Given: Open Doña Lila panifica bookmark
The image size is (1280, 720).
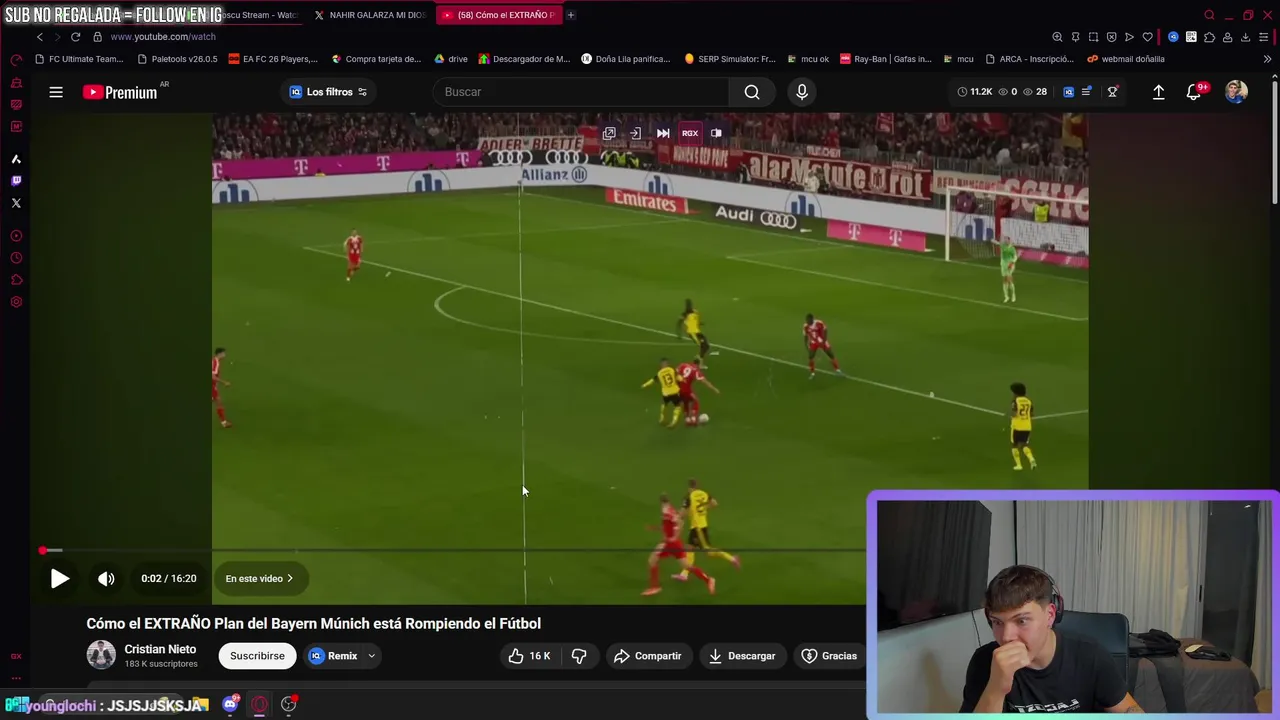Looking at the screenshot, I should pos(626,59).
